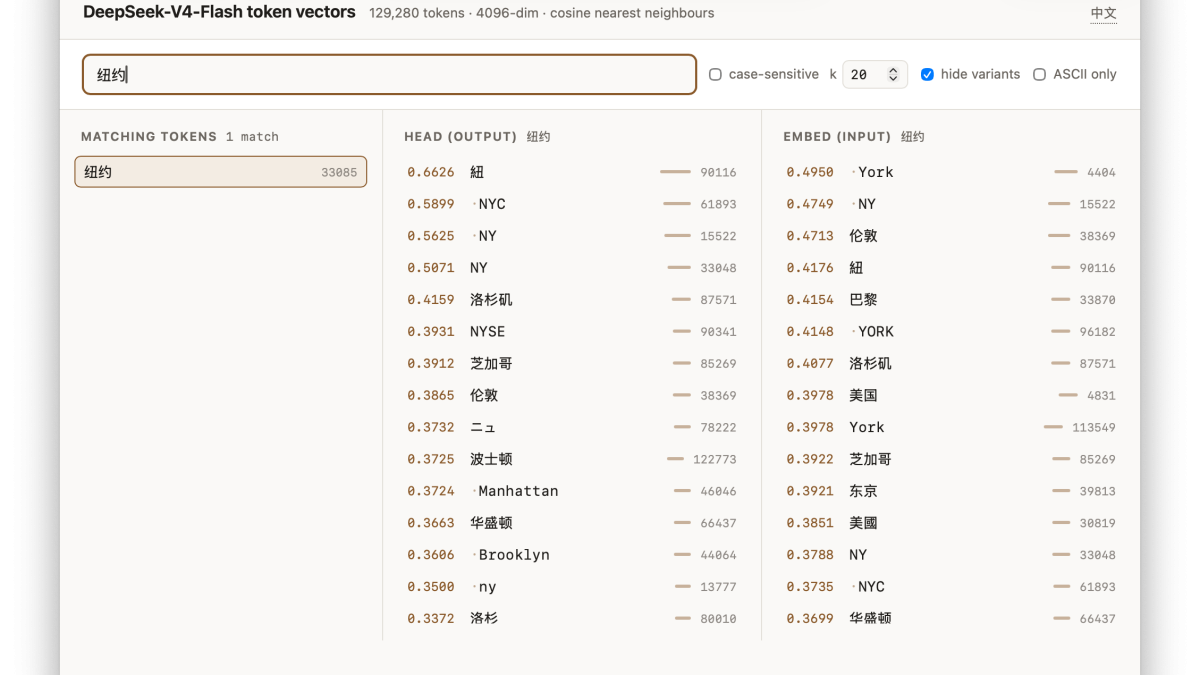The width and height of the screenshot is (1200, 675).
Task: Open the Head row NYC scored 0.5899
Action: coord(572,204)
